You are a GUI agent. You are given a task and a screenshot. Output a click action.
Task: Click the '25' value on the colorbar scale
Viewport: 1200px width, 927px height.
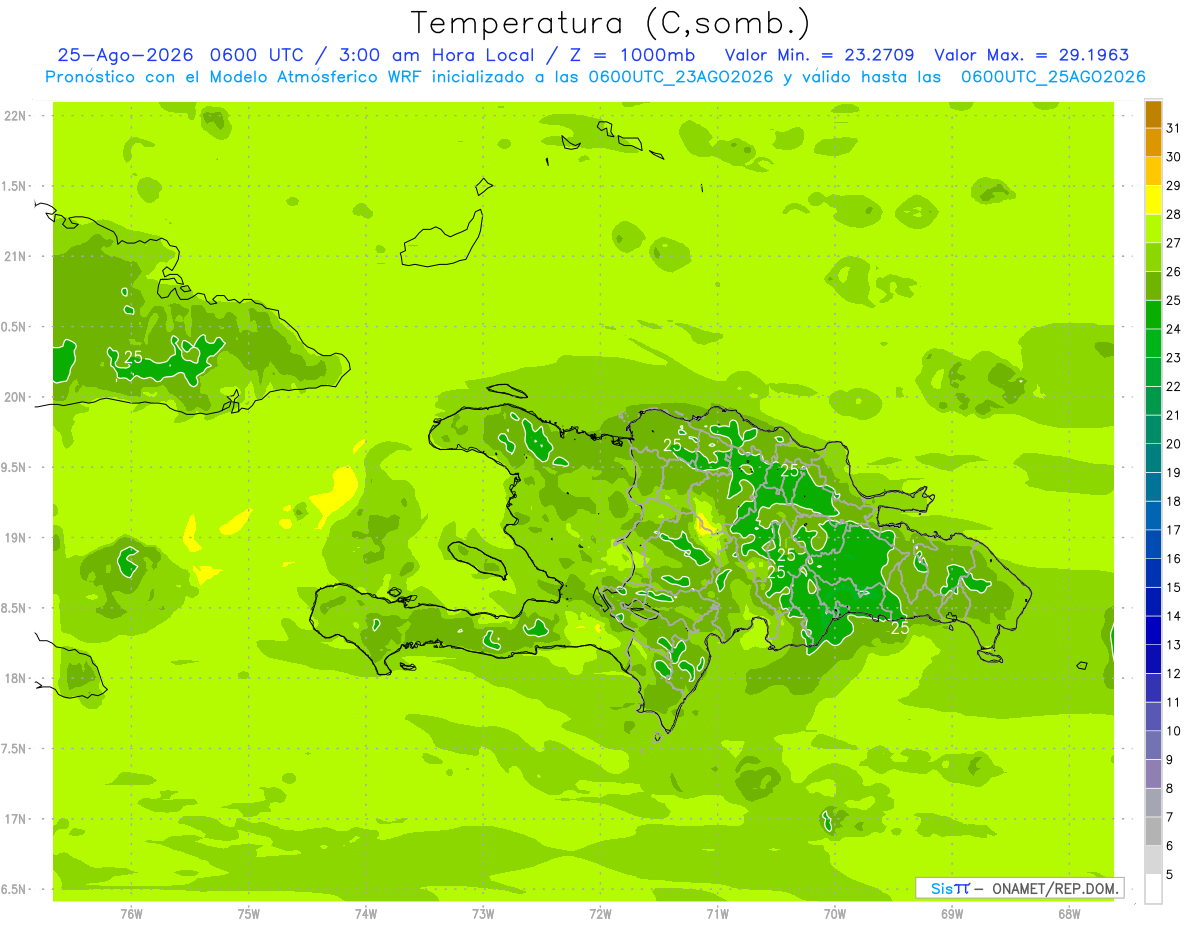coord(1173,300)
